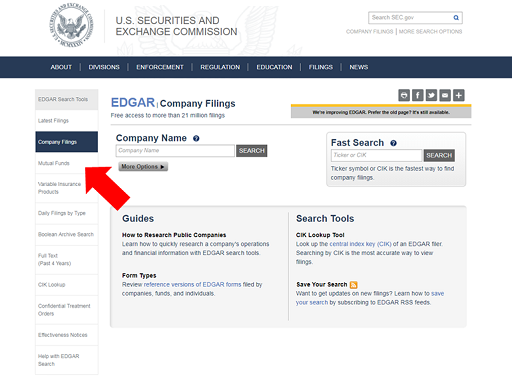Image resolution: width=512 pixels, height=380 pixels.
Task: Click the RSS feed icon
Action: (354, 285)
